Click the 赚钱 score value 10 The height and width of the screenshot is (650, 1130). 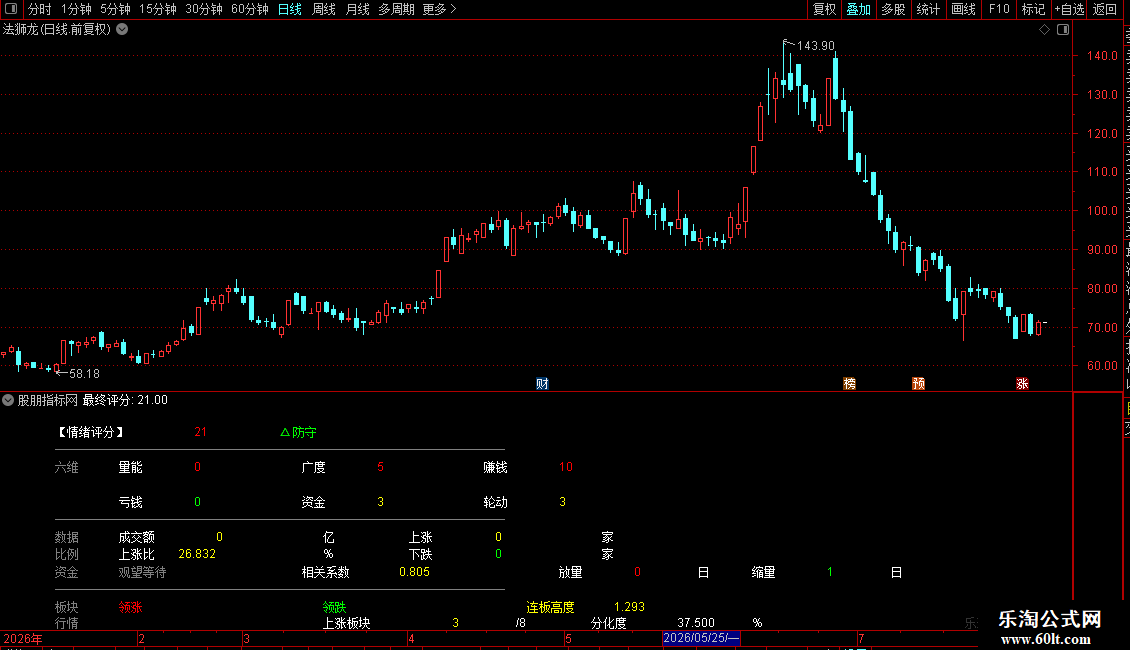[566, 467]
